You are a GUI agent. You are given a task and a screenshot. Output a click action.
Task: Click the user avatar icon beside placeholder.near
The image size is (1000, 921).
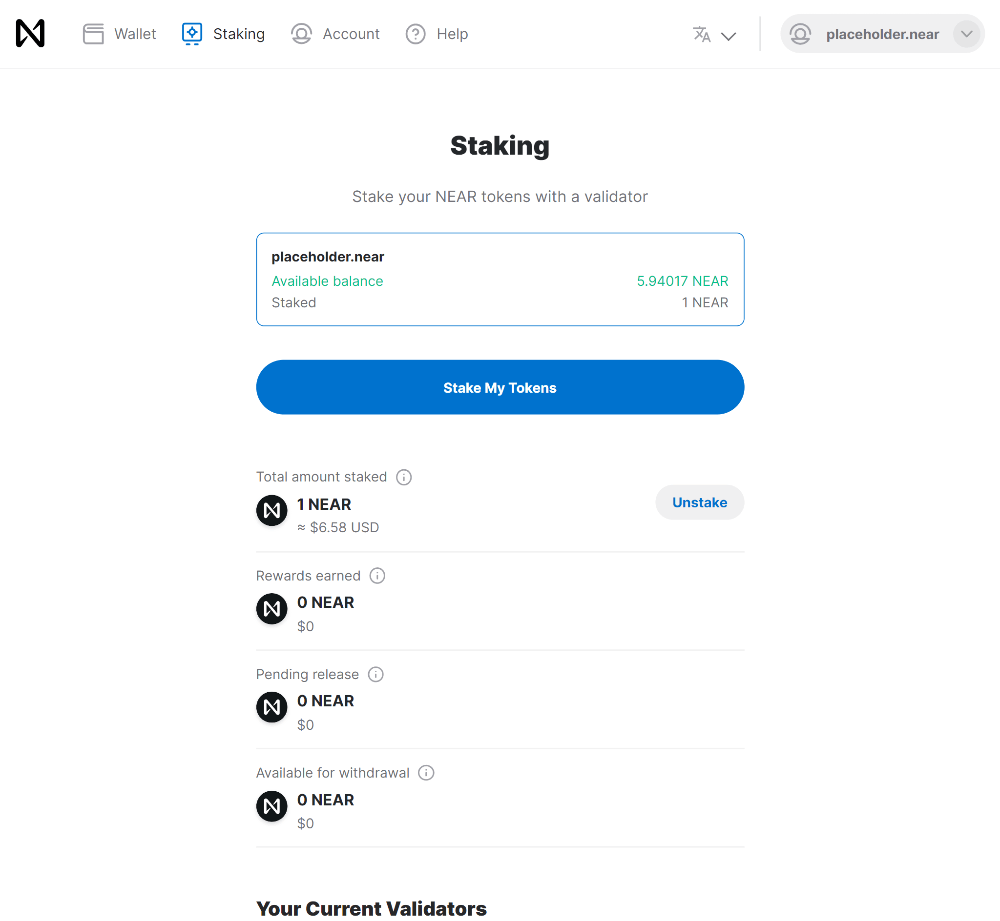(800, 34)
